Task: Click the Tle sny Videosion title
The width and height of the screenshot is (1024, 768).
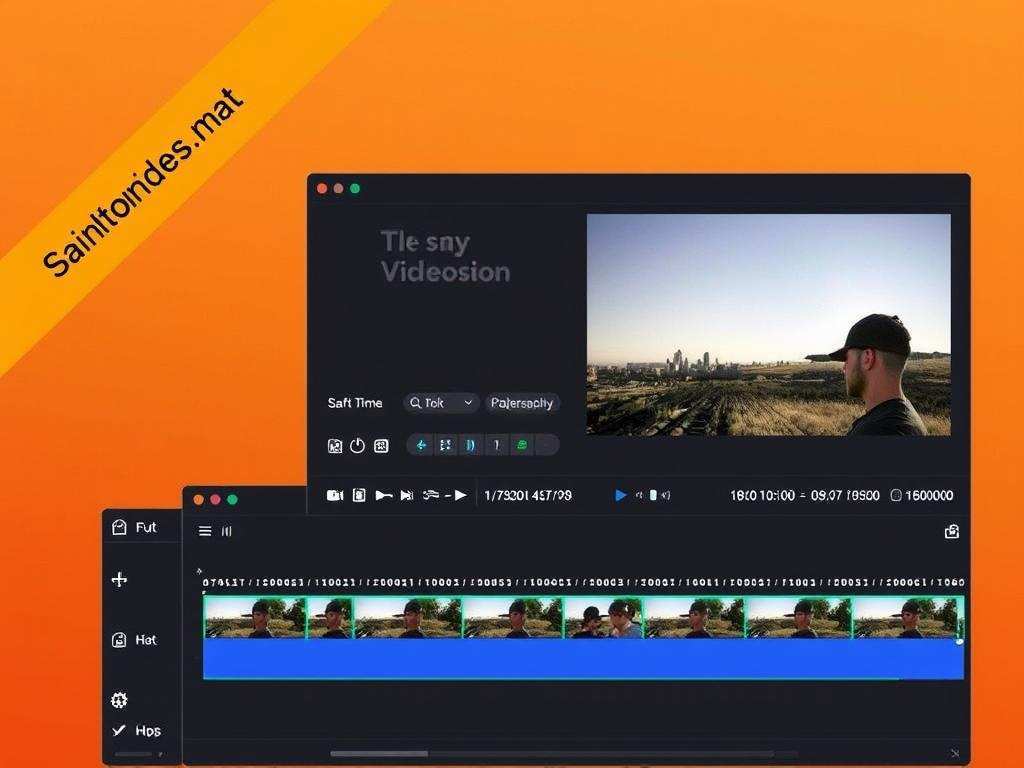Action: [x=445, y=257]
